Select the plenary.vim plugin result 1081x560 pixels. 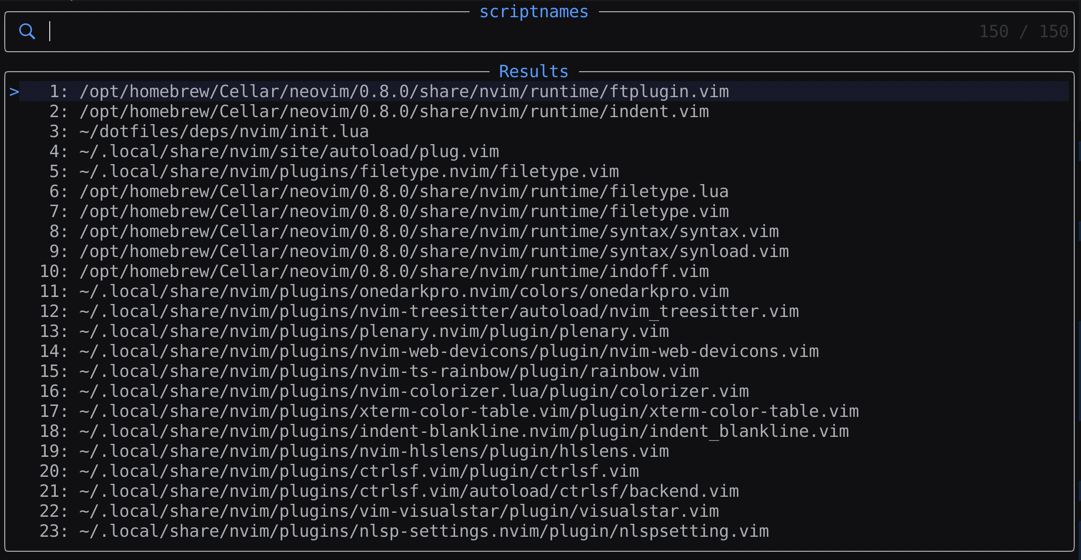coord(374,331)
